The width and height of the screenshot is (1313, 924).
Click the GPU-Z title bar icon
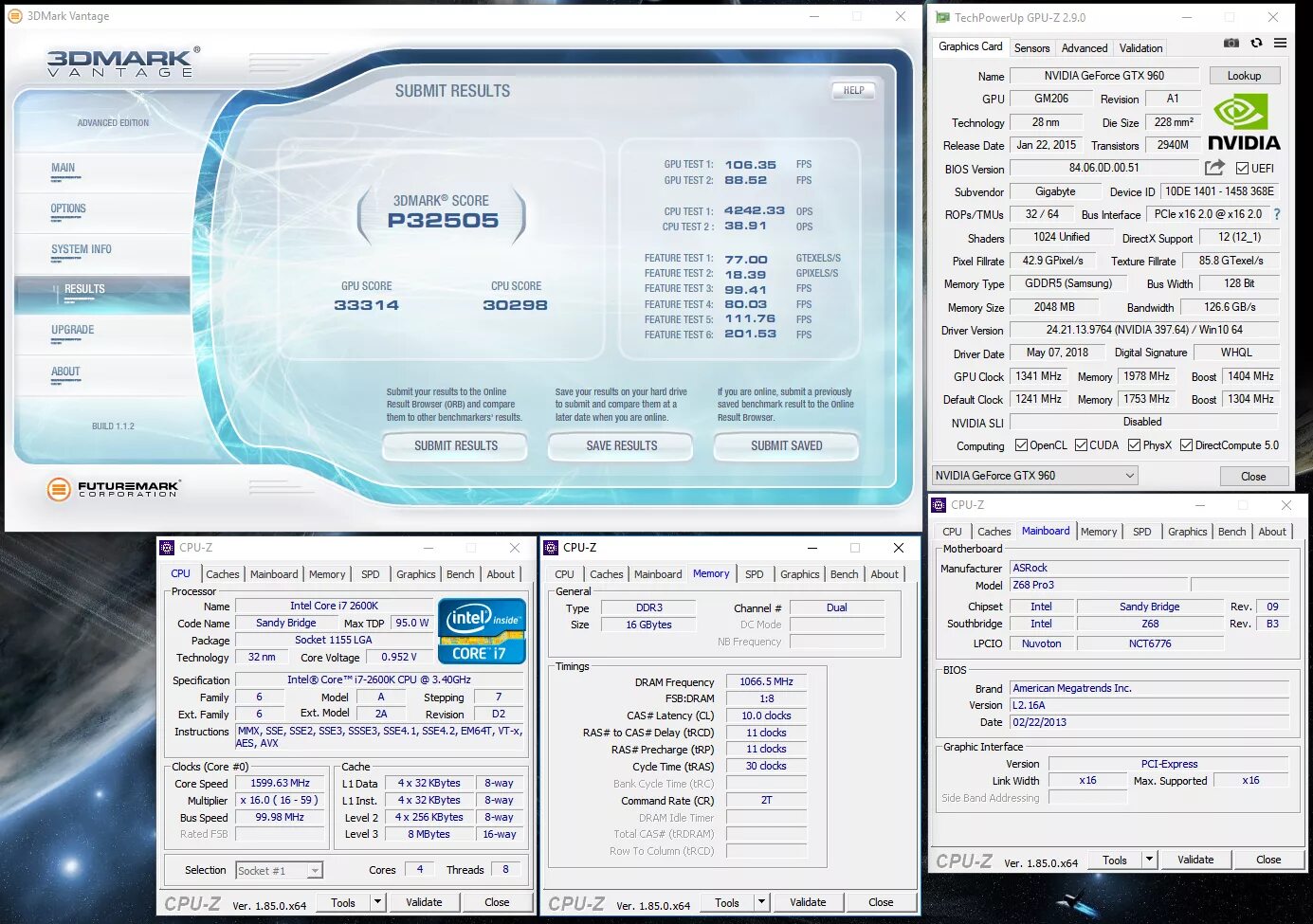[942, 17]
